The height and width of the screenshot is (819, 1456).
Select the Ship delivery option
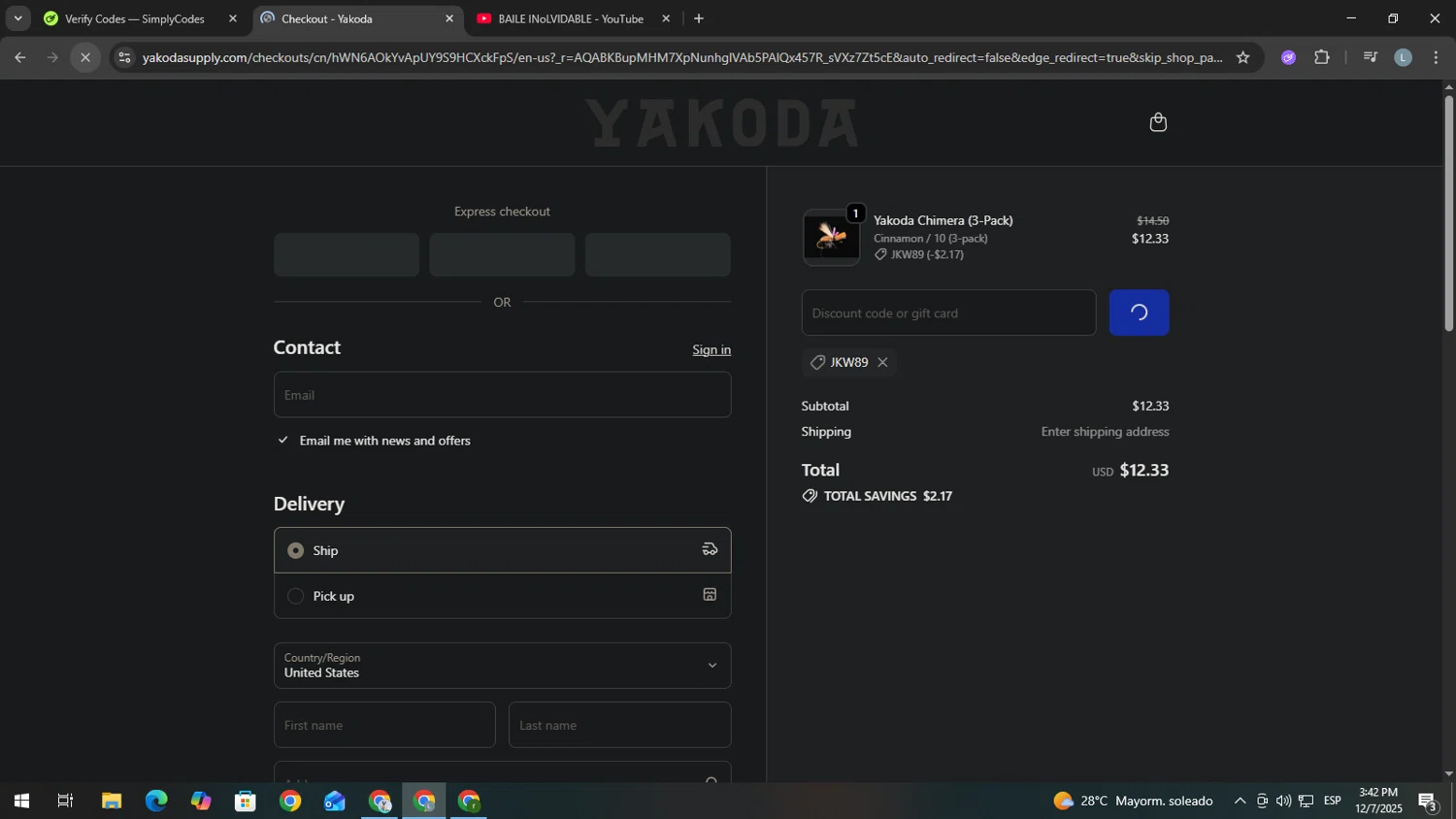pos(502,550)
